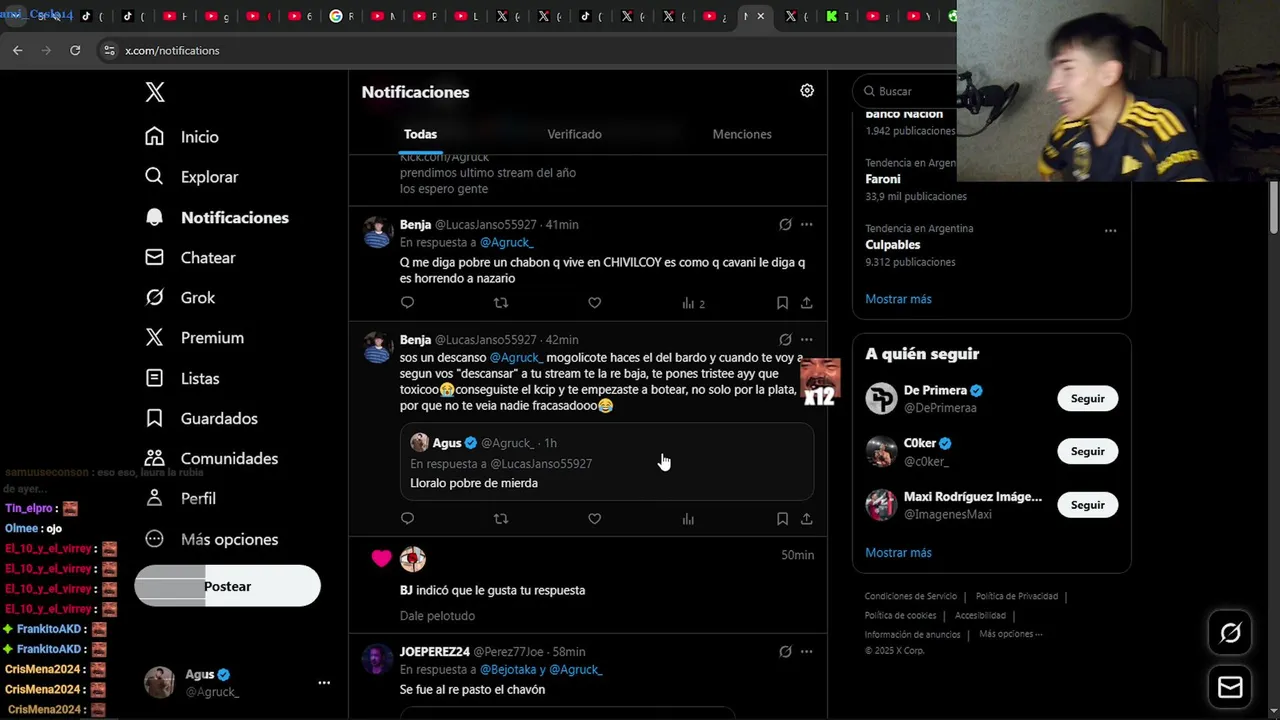Follow C0ker account

tap(1088, 451)
